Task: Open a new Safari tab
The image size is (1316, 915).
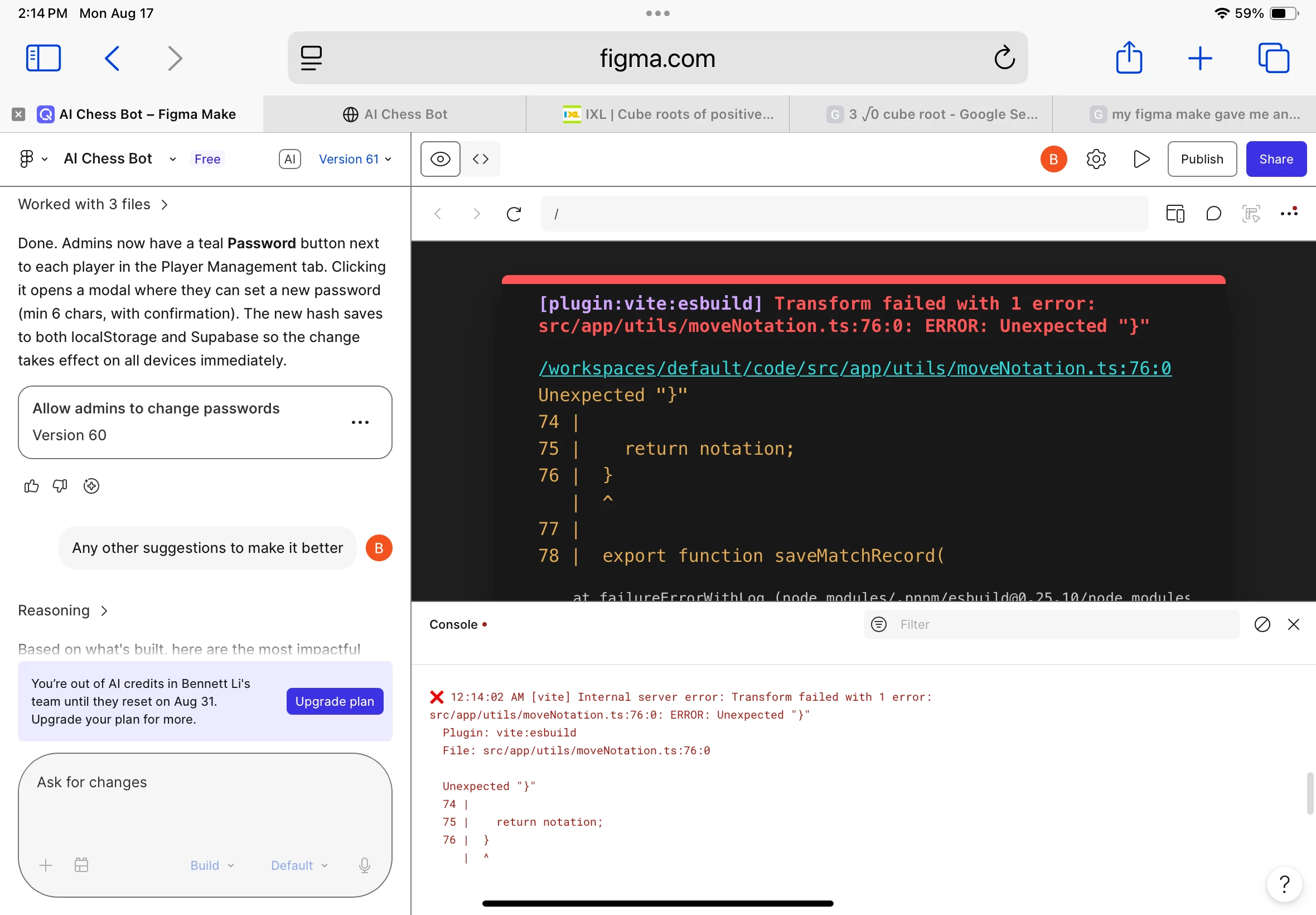Action: 1200,58
